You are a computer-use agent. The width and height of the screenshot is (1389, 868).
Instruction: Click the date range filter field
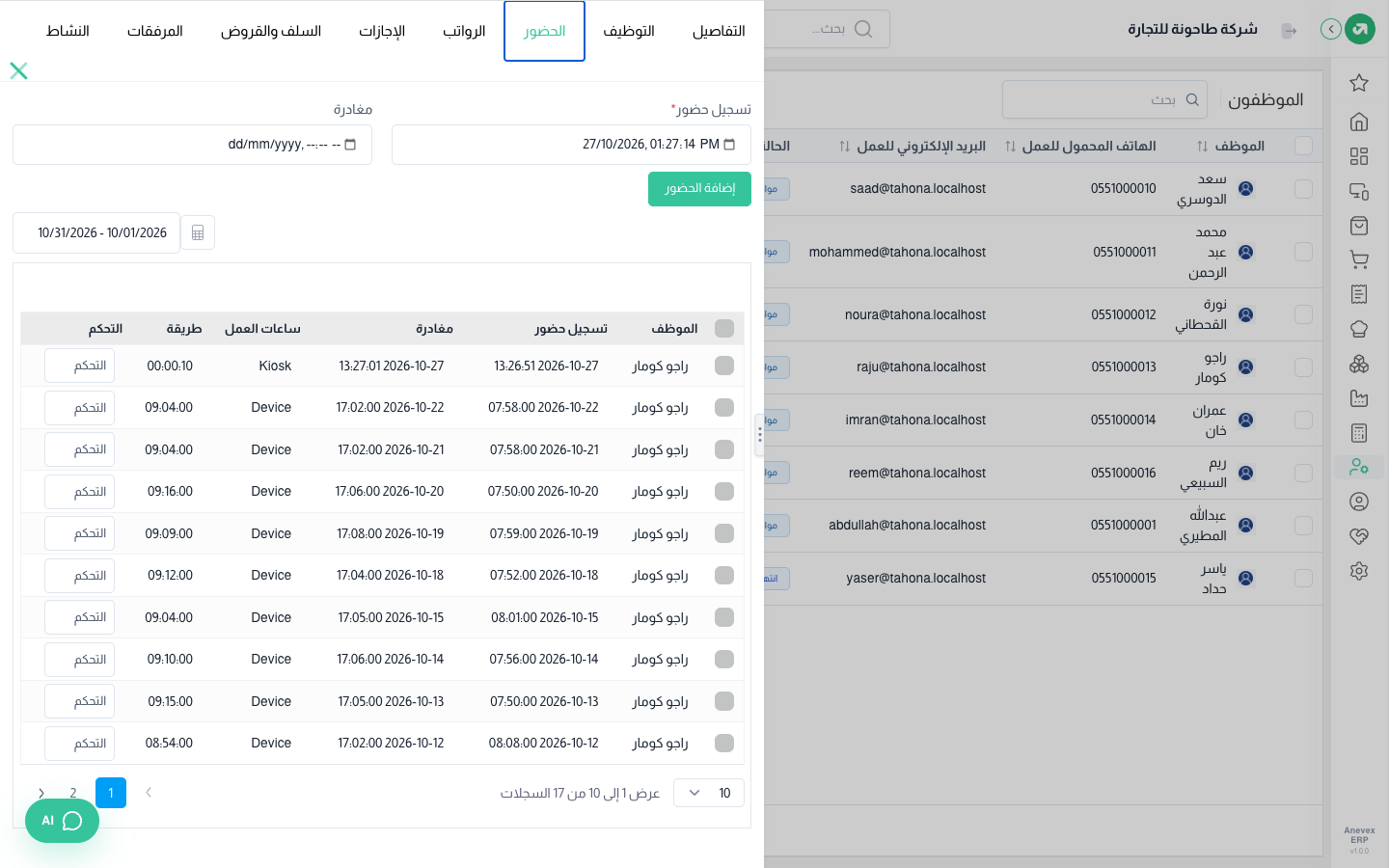point(96,232)
